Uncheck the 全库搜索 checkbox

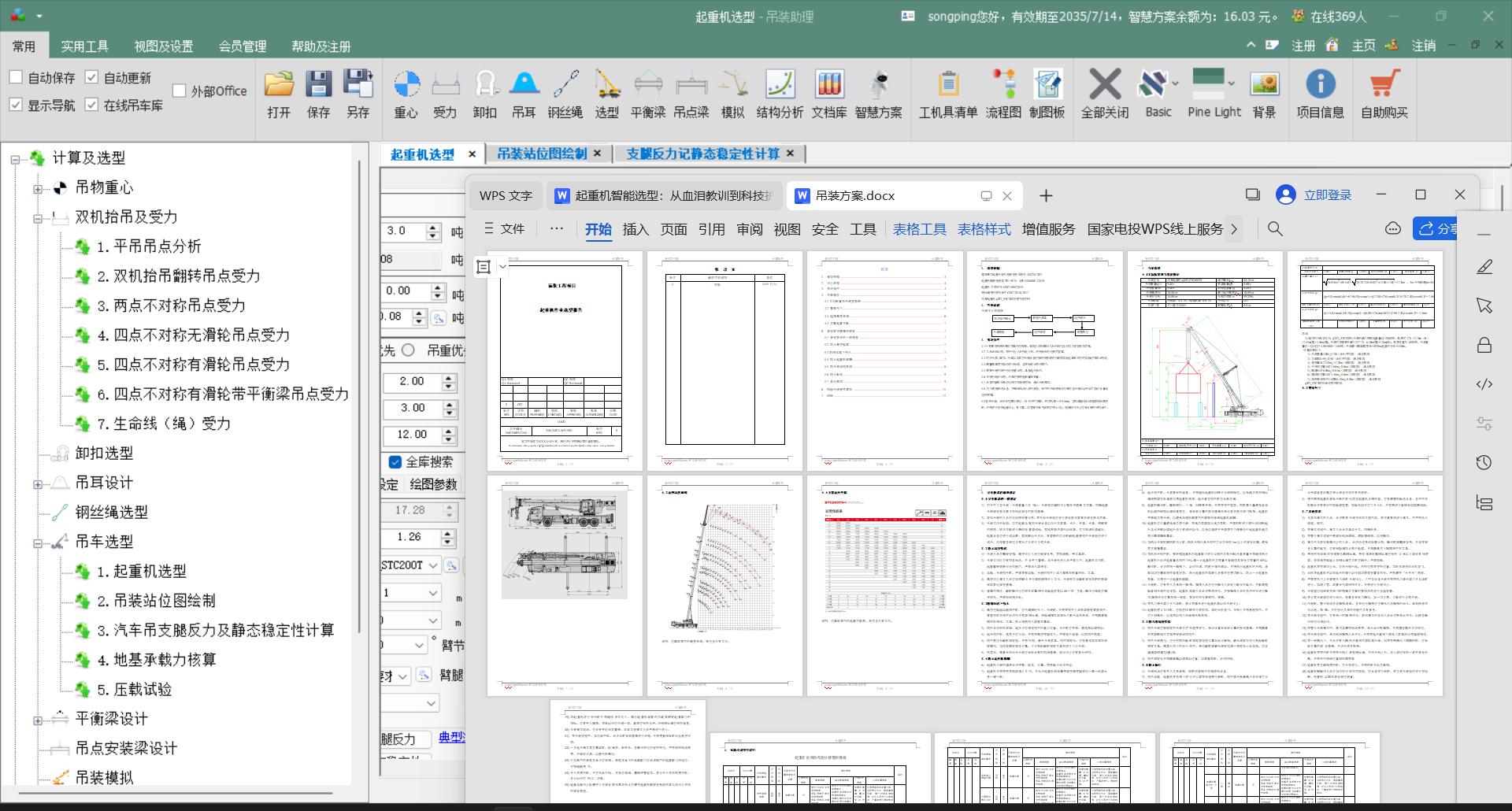pyautogui.click(x=395, y=462)
